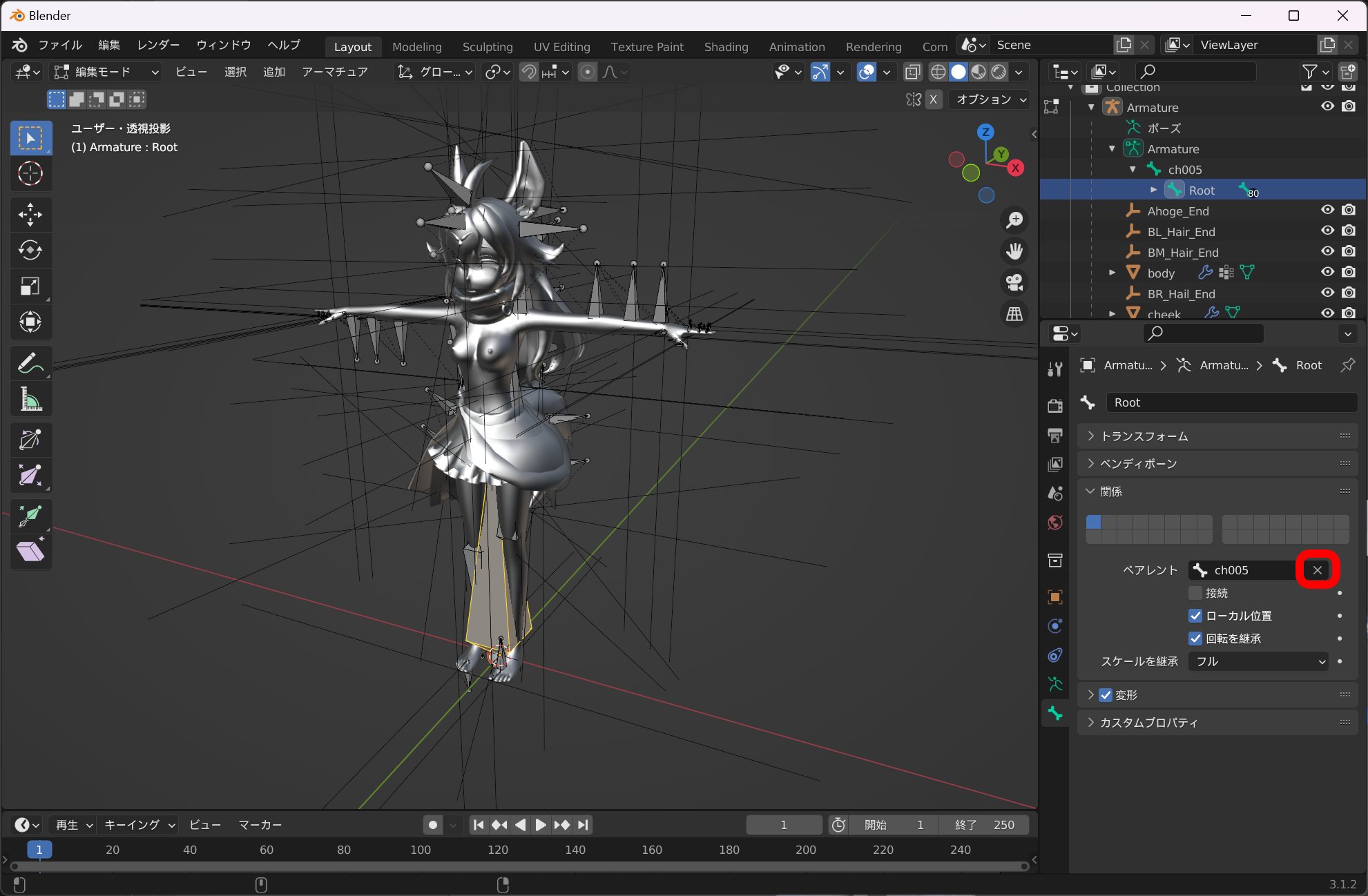Image resolution: width=1368 pixels, height=896 pixels.
Task: Open the アーマチュア menu
Action: 335,72
